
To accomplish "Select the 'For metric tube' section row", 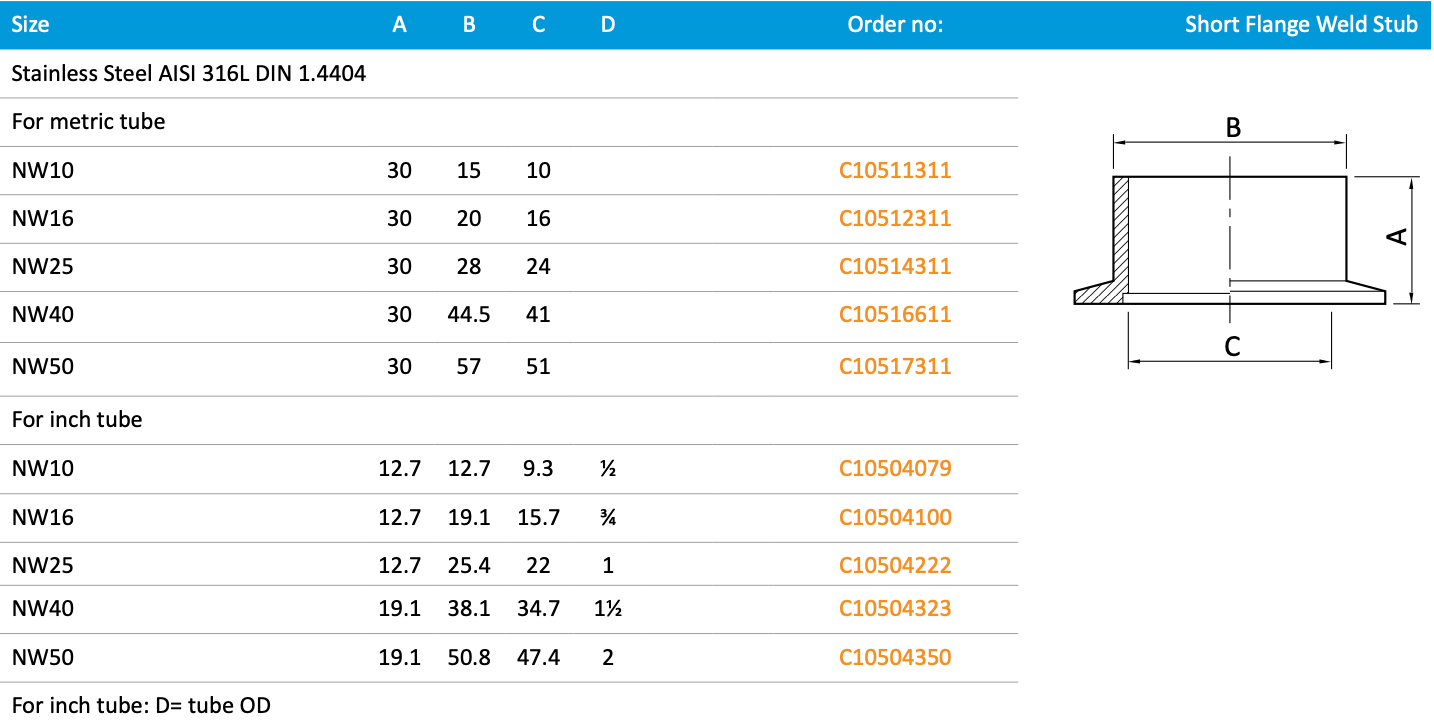I will click(89, 122).
